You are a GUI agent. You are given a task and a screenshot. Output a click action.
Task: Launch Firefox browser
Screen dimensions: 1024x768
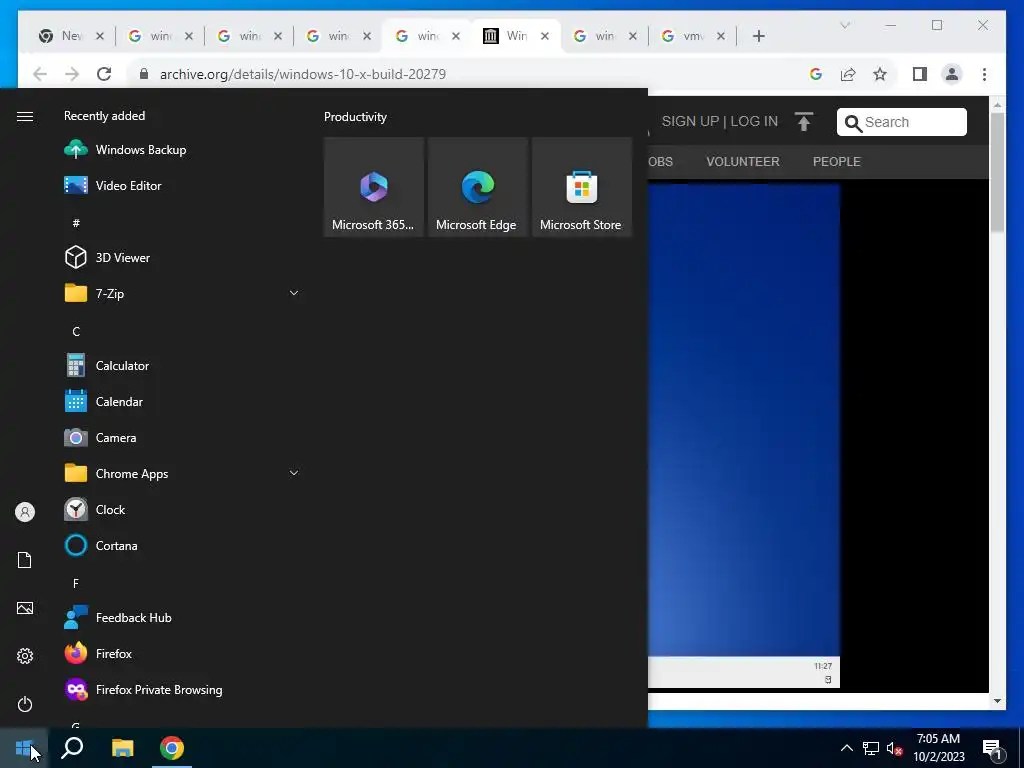[183, 653]
